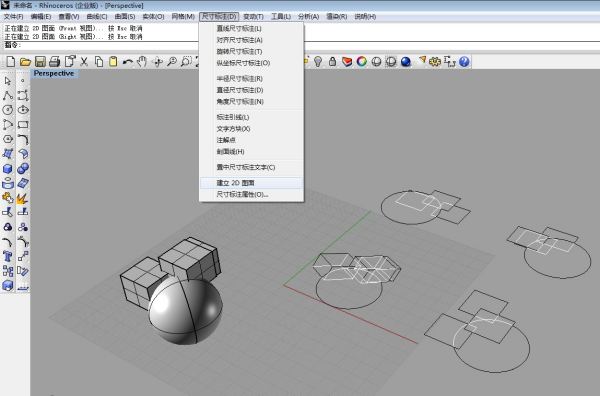Image resolution: width=600 pixels, height=396 pixels.
Task: Select the arrow pointer tool
Action: point(8,81)
